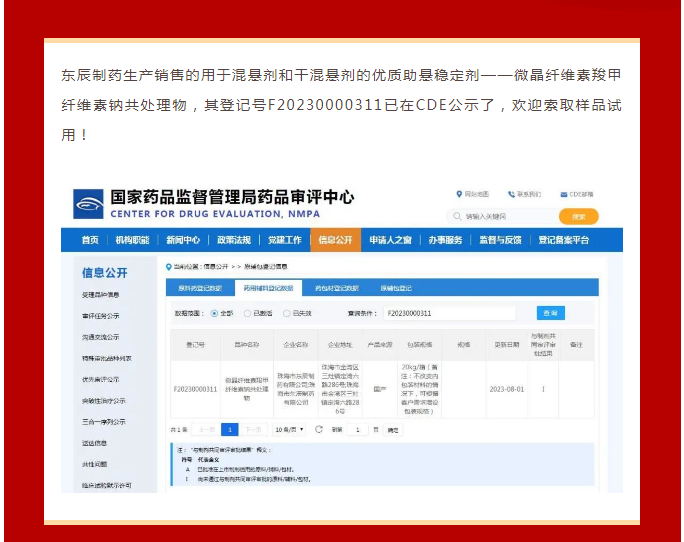Click the refresh icon in the pagination bar
The image size is (684, 542).
tap(319, 429)
